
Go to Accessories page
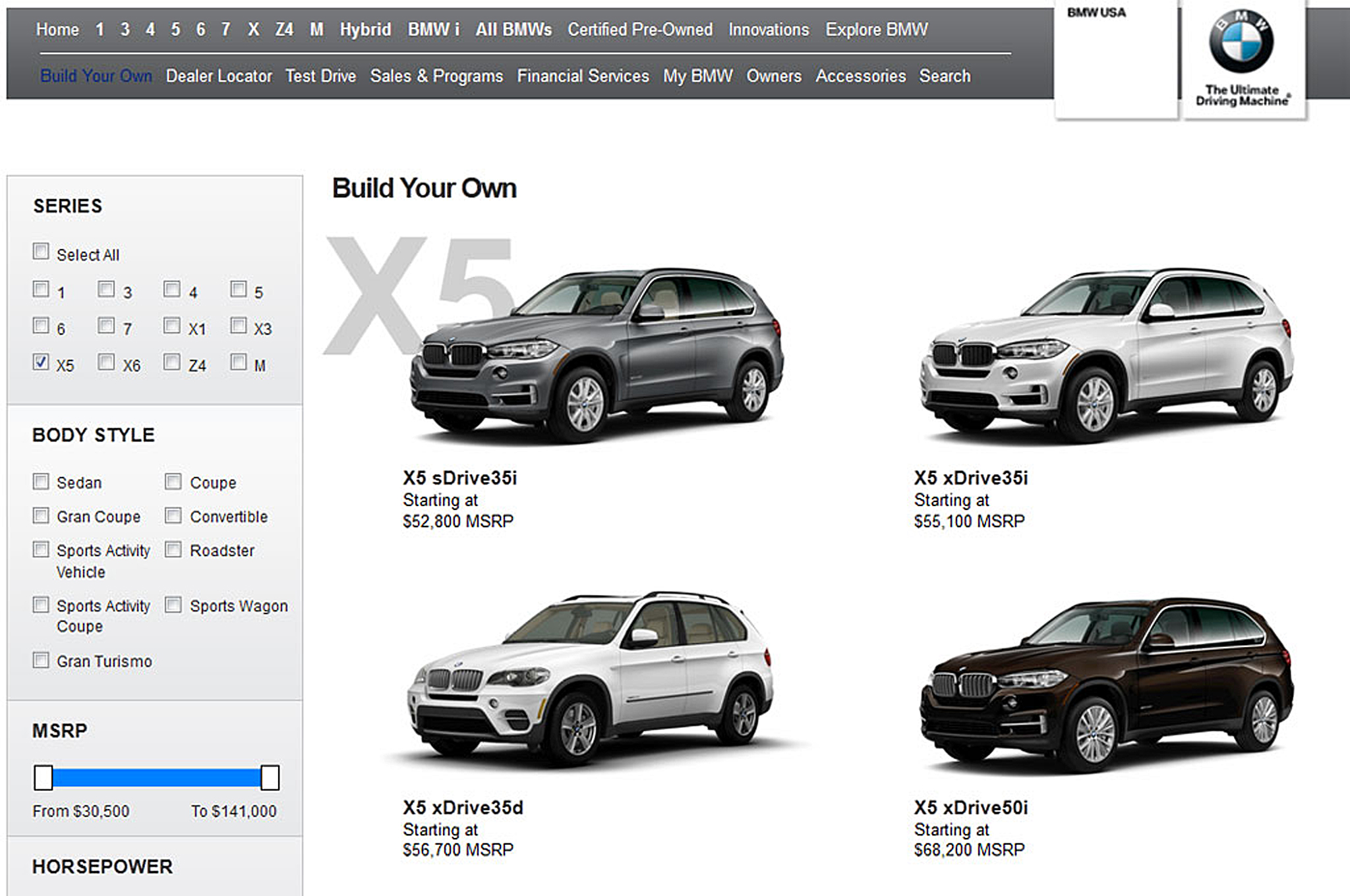[x=861, y=76]
